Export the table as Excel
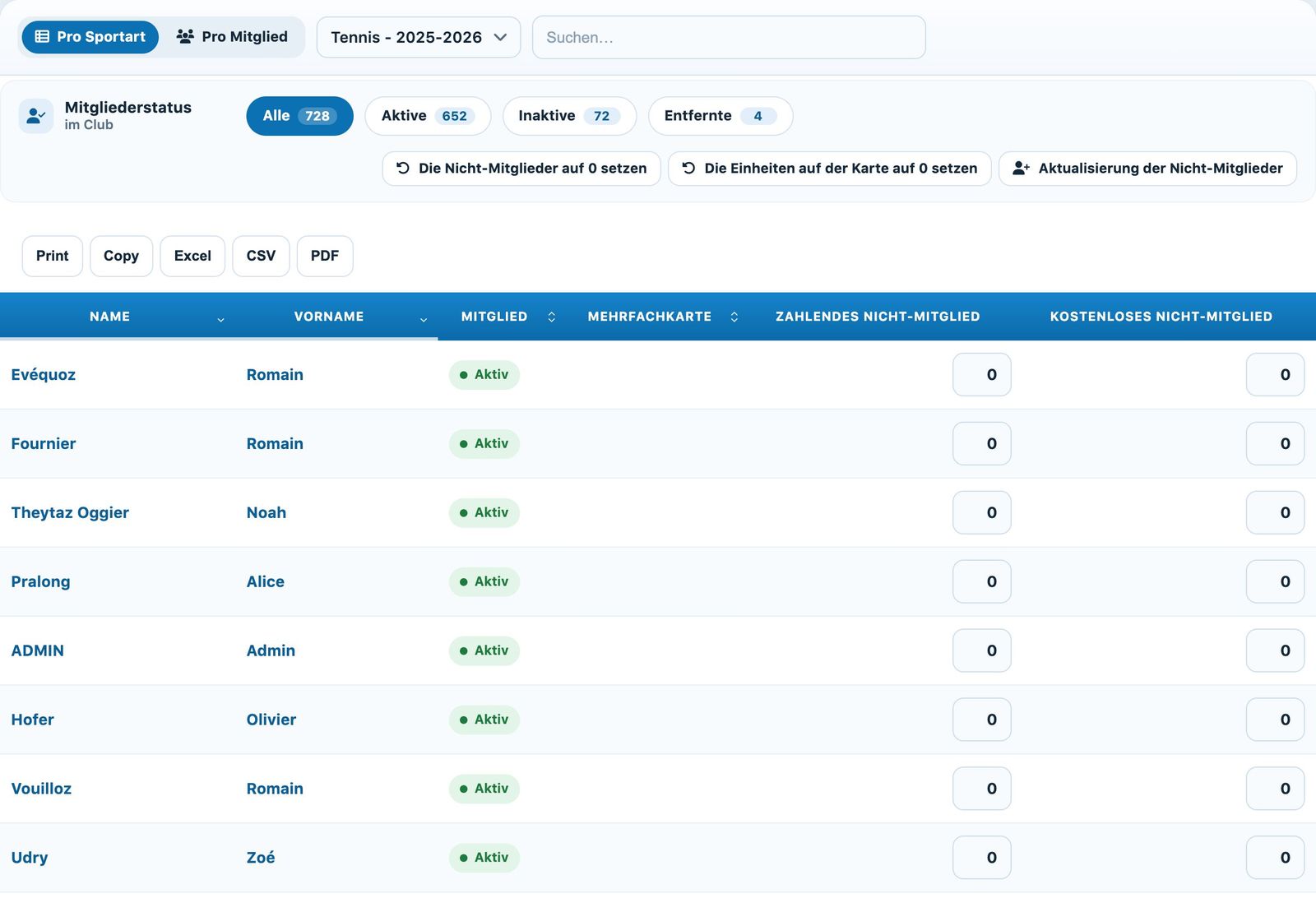The image size is (1316, 898). [x=192, y=256]
